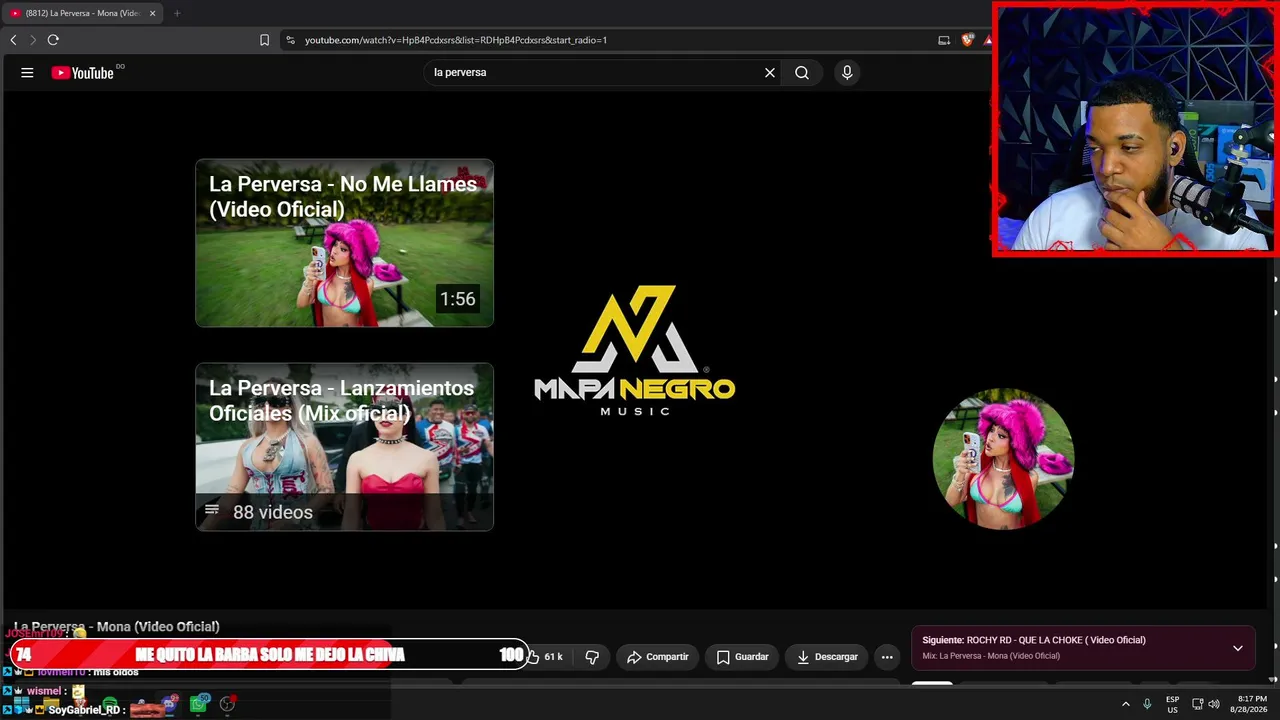Show hidden icons in the system tray
The image size is (1280, 720).
(1126, 704)
